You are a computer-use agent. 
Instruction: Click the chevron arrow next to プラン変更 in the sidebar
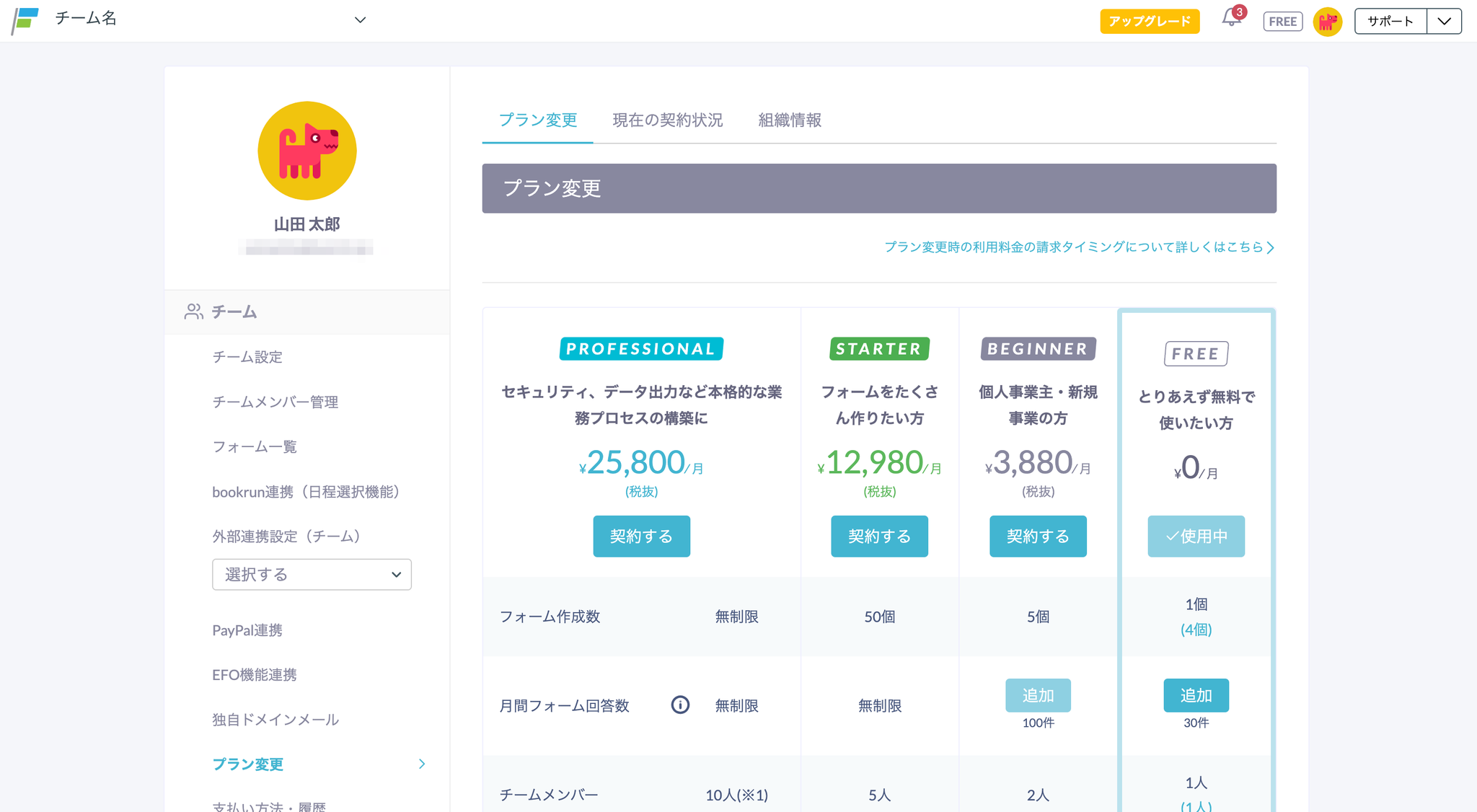point(422,764)
